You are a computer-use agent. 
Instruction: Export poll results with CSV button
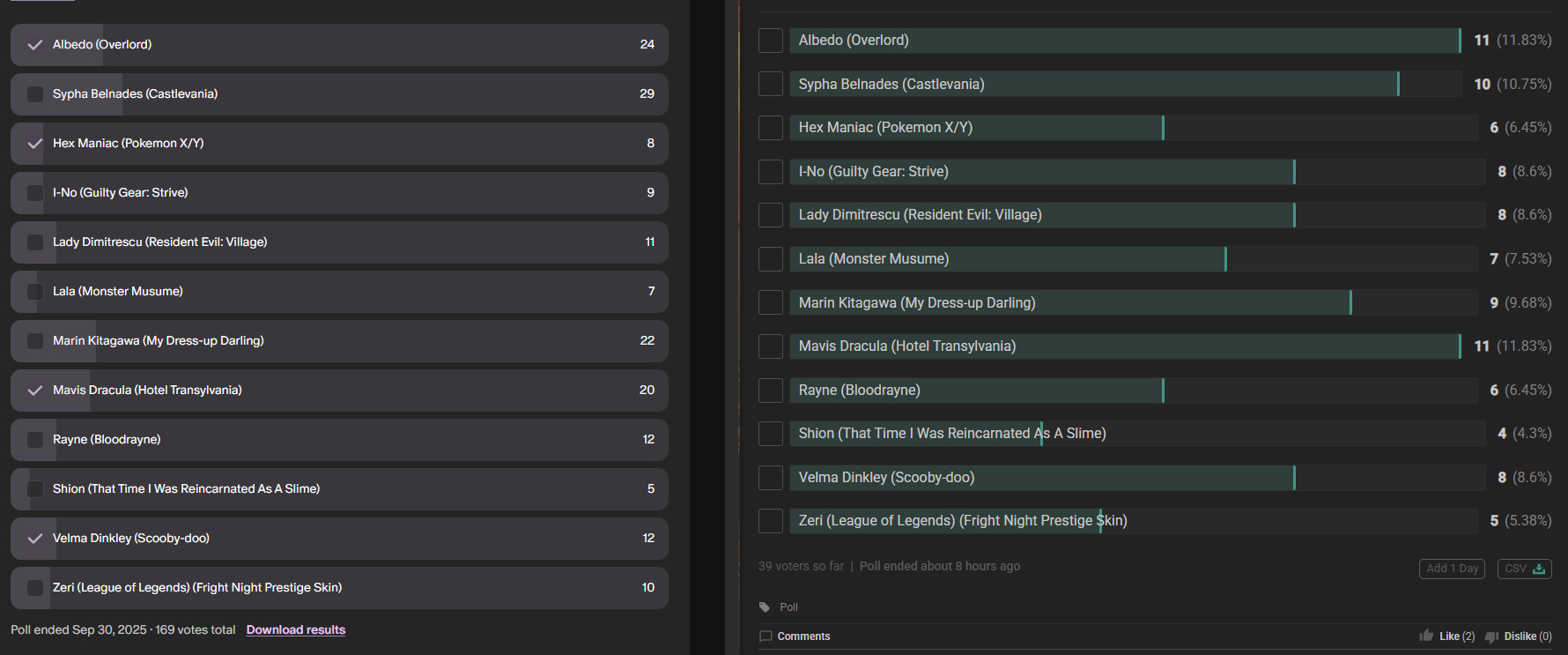1525,569
